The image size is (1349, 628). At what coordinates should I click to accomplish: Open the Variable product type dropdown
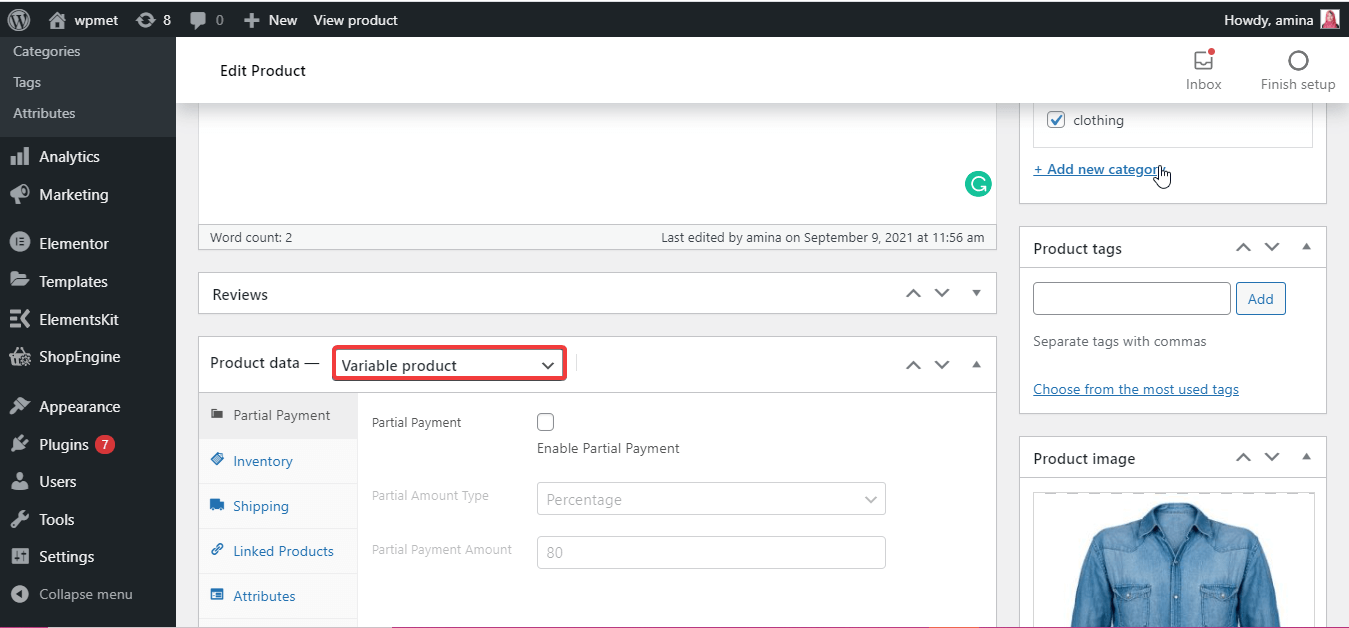pos(449,365)
